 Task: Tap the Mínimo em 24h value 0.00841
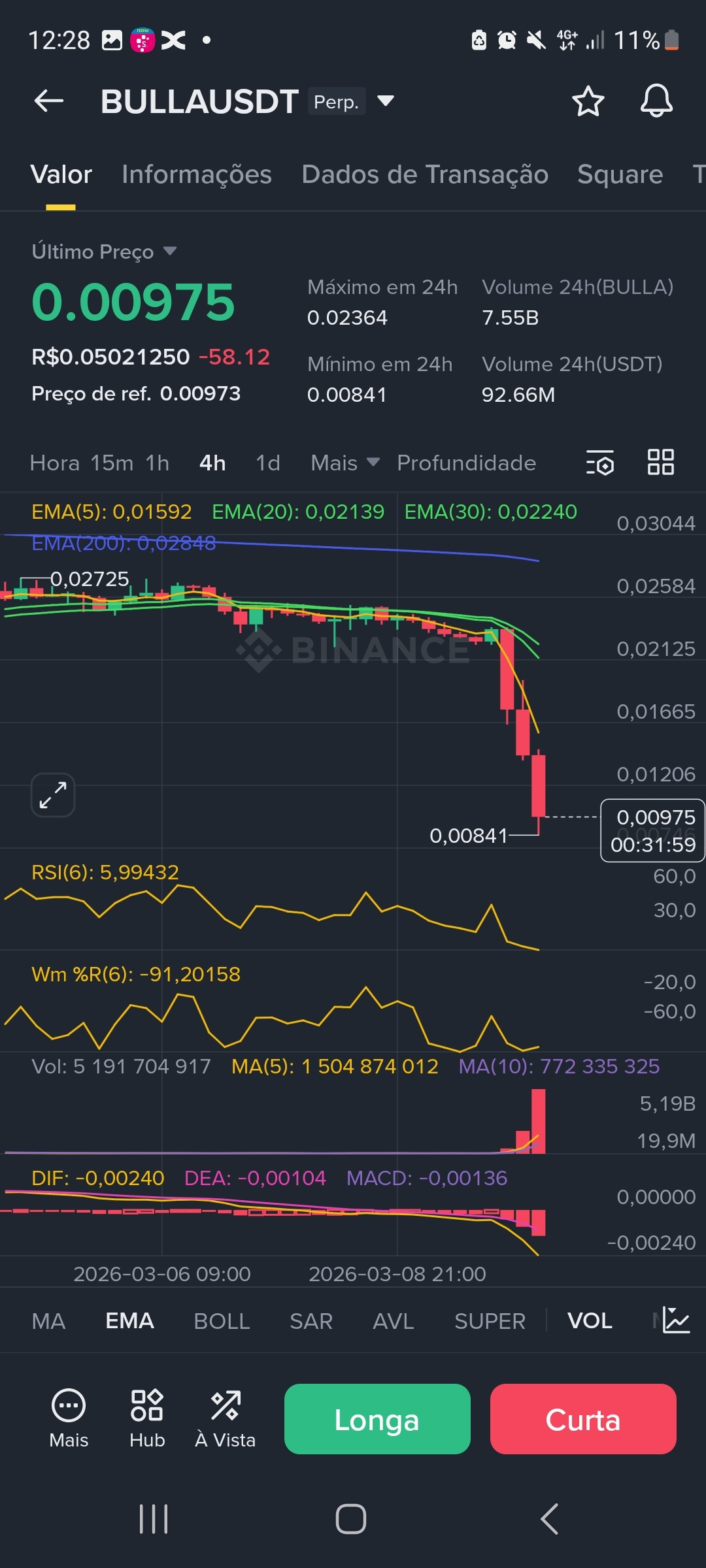347,395
